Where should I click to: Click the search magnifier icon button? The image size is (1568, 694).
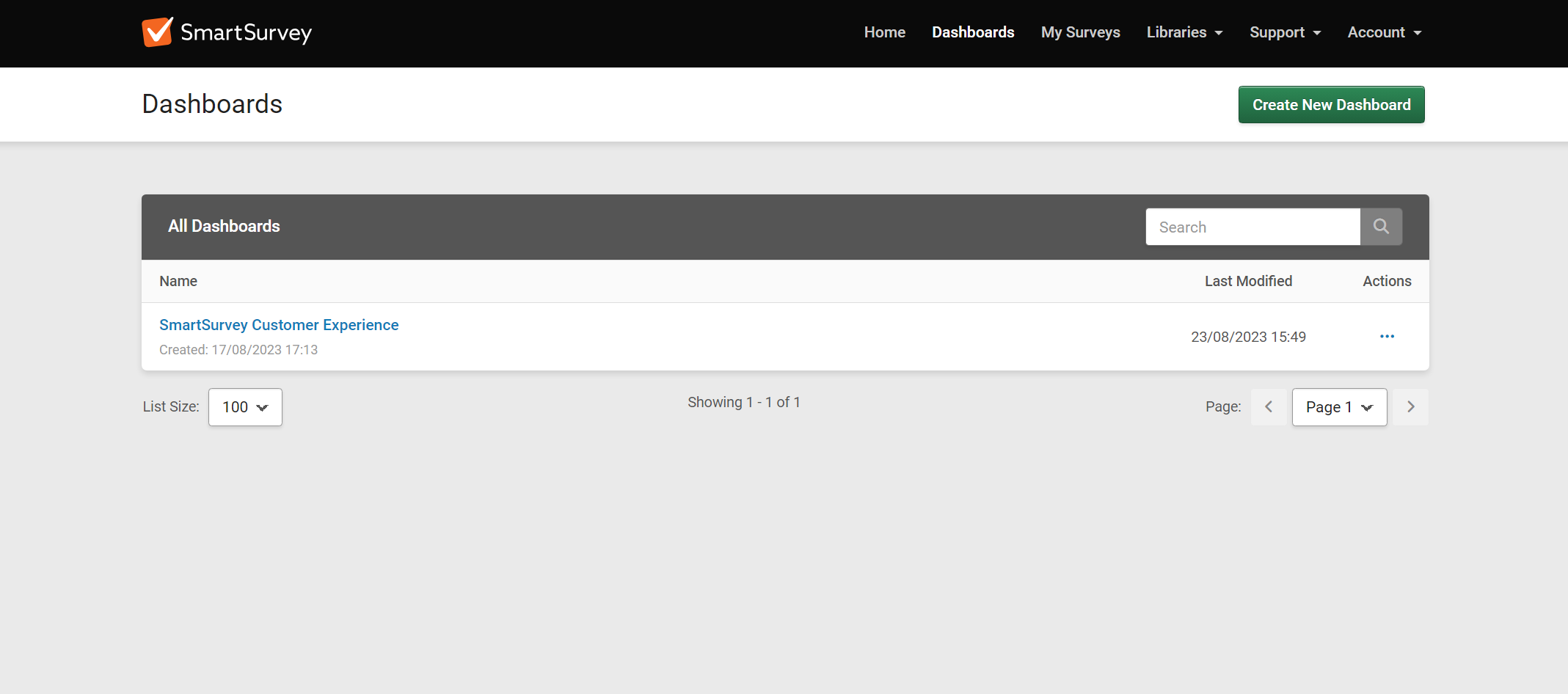coord(1381,227)
